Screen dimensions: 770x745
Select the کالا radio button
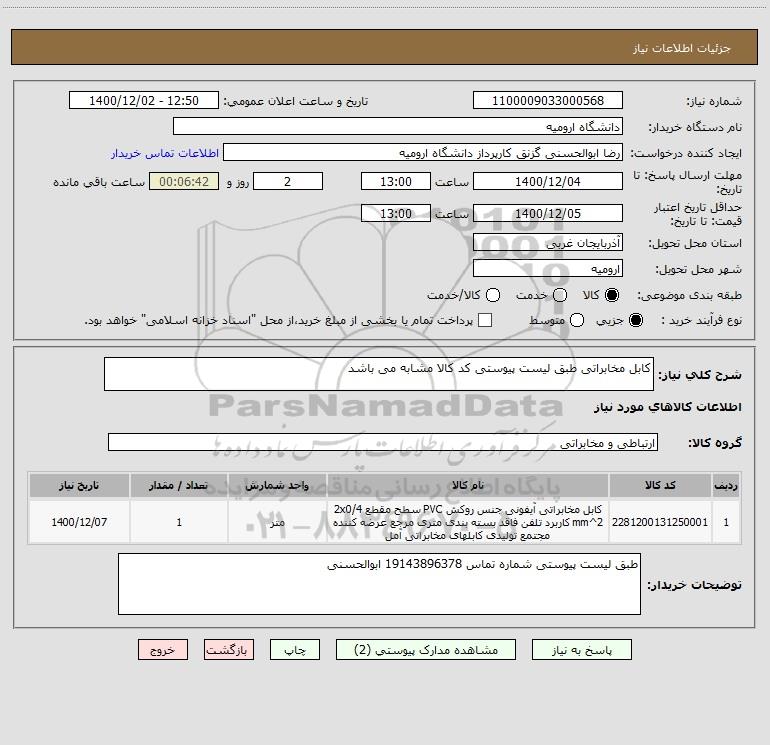pyautogui.click(x=612, y=295)
